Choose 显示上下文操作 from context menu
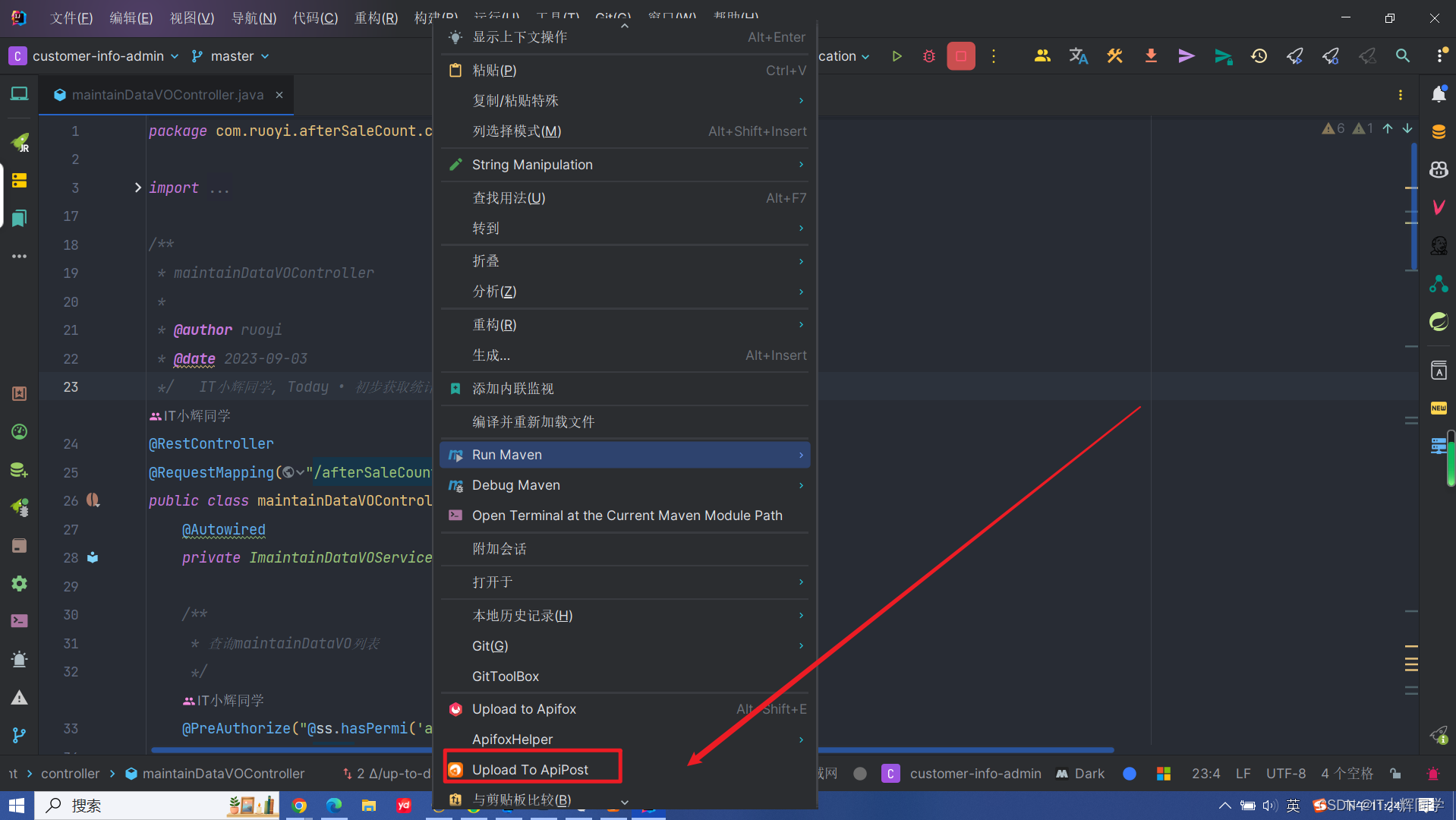Screen dimensions: 1456x820 point(625,37)
